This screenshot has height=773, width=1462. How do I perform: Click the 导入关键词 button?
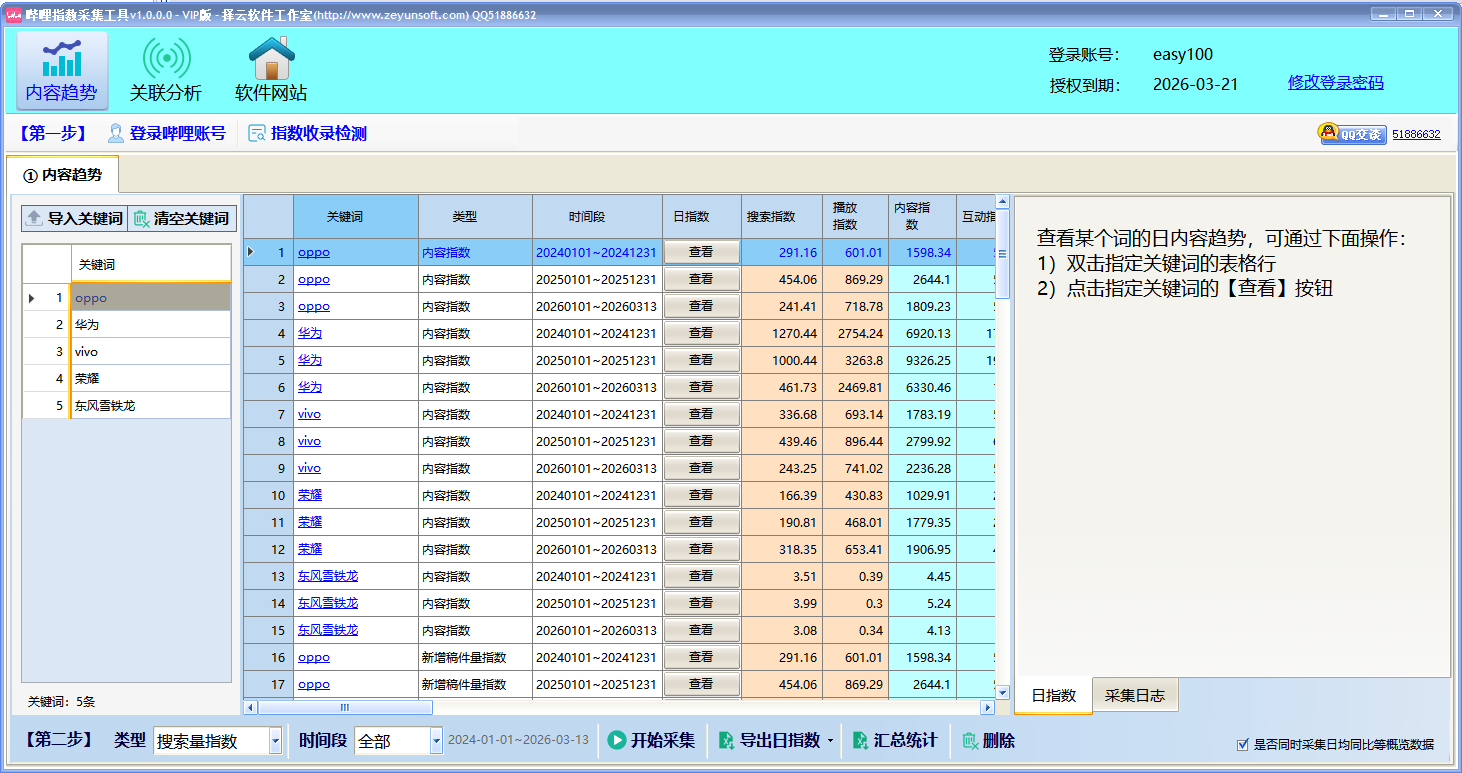(x=74, y=218)
